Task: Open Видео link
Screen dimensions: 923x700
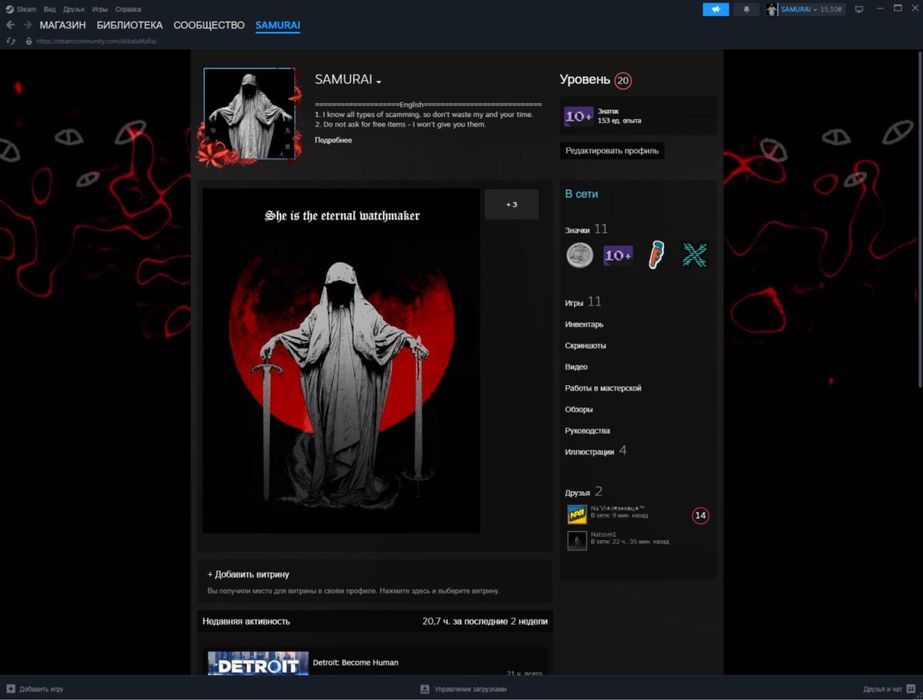Action: coord(576,367)
